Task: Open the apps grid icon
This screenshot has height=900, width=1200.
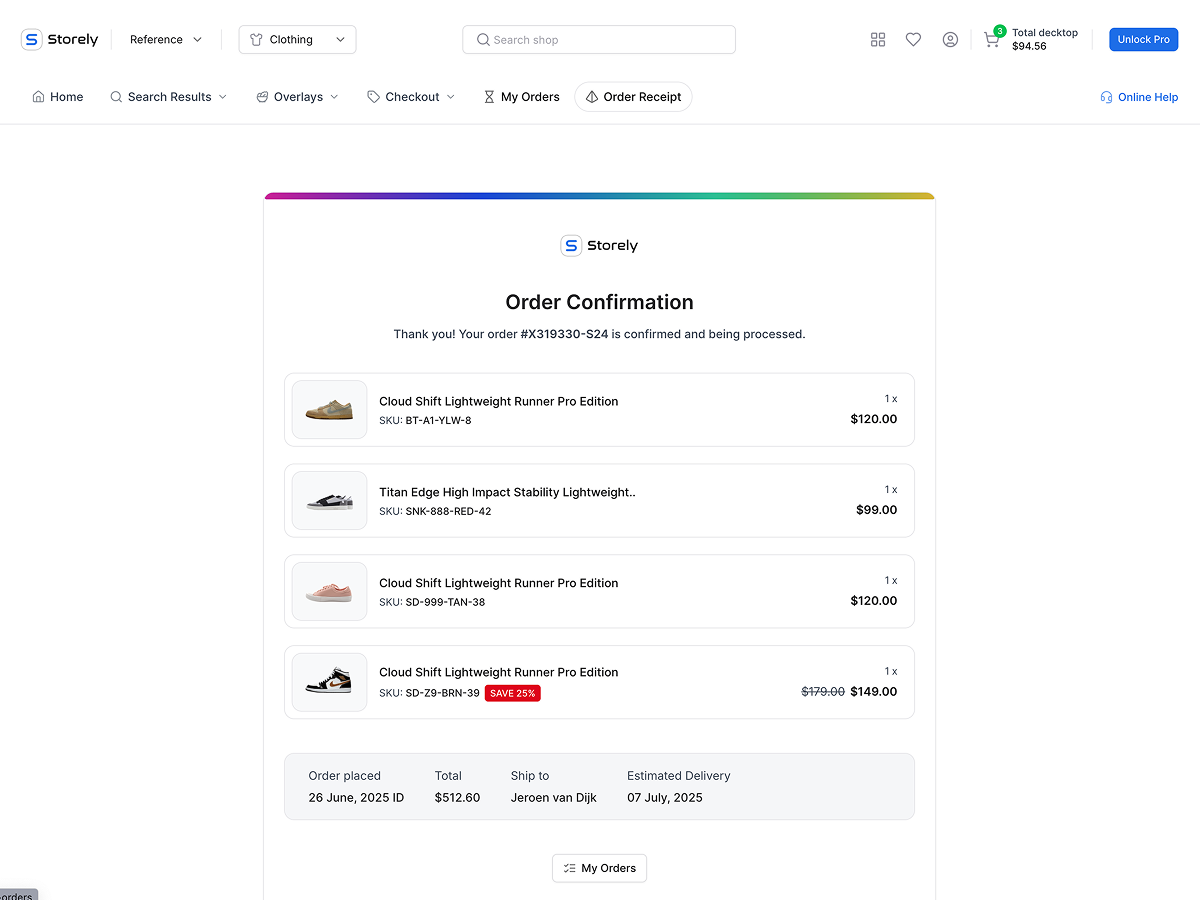Action: [x=878, y=39]
